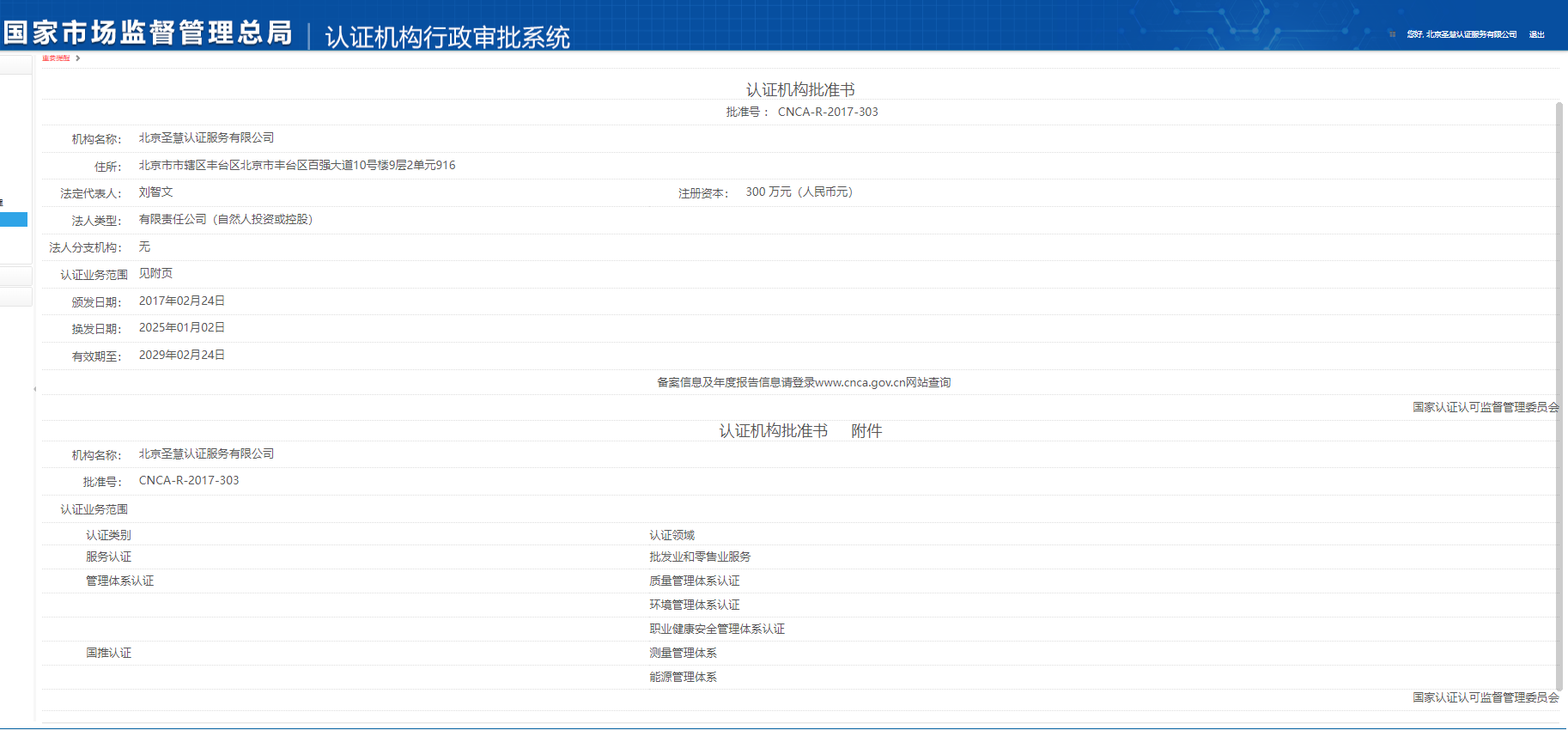
Task: Click the attachment's CNCA-R-2017-303 approval number
Action: pos(189,480)
